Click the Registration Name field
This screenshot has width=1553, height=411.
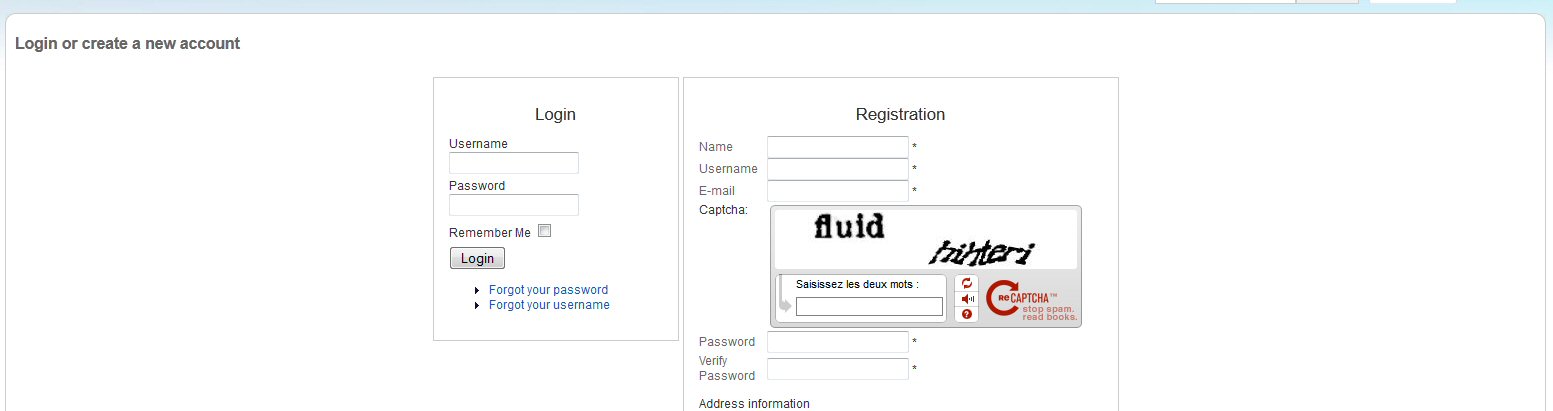tap(838, 147)
